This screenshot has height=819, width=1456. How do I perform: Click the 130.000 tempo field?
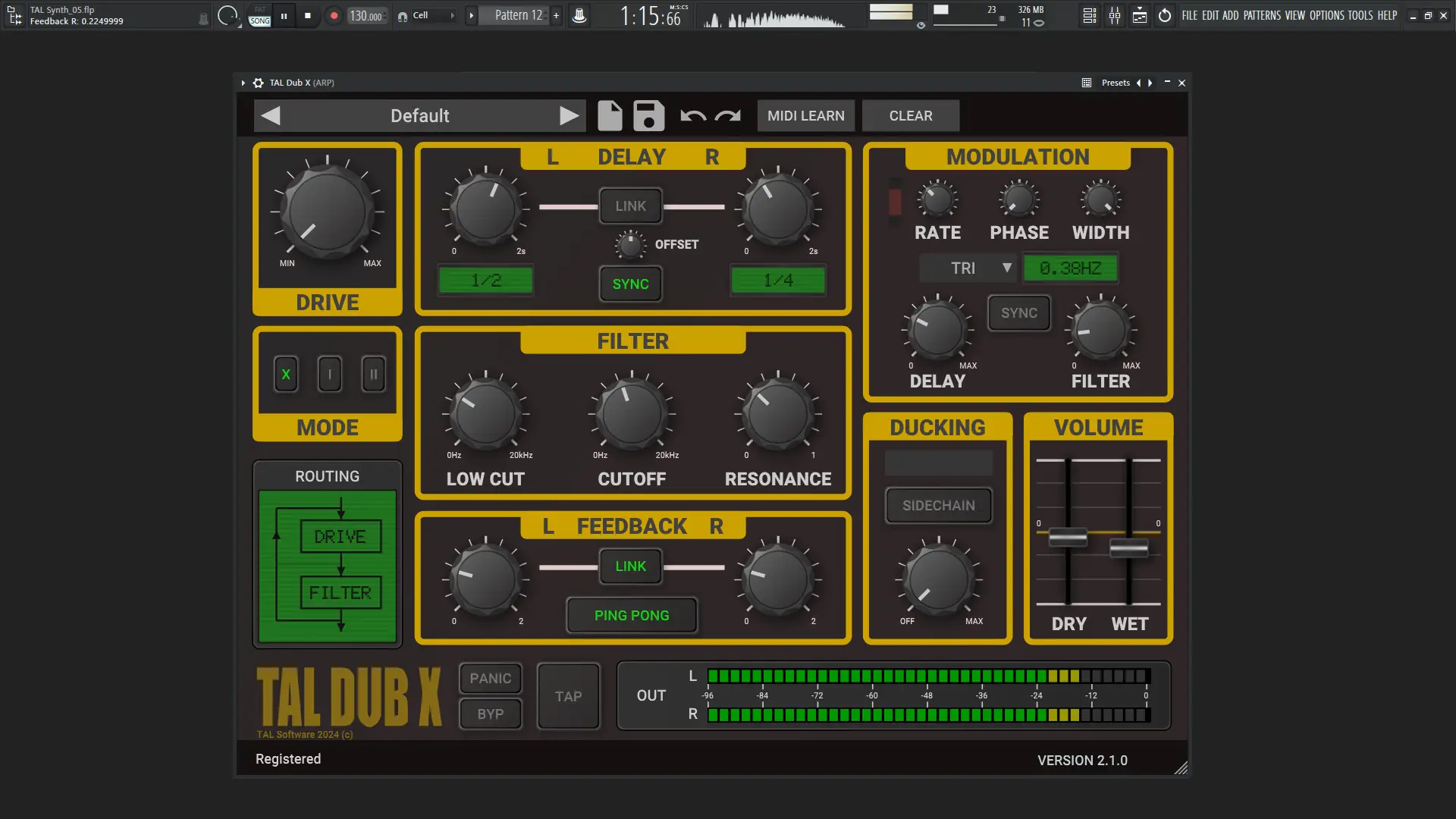[366, 15]
